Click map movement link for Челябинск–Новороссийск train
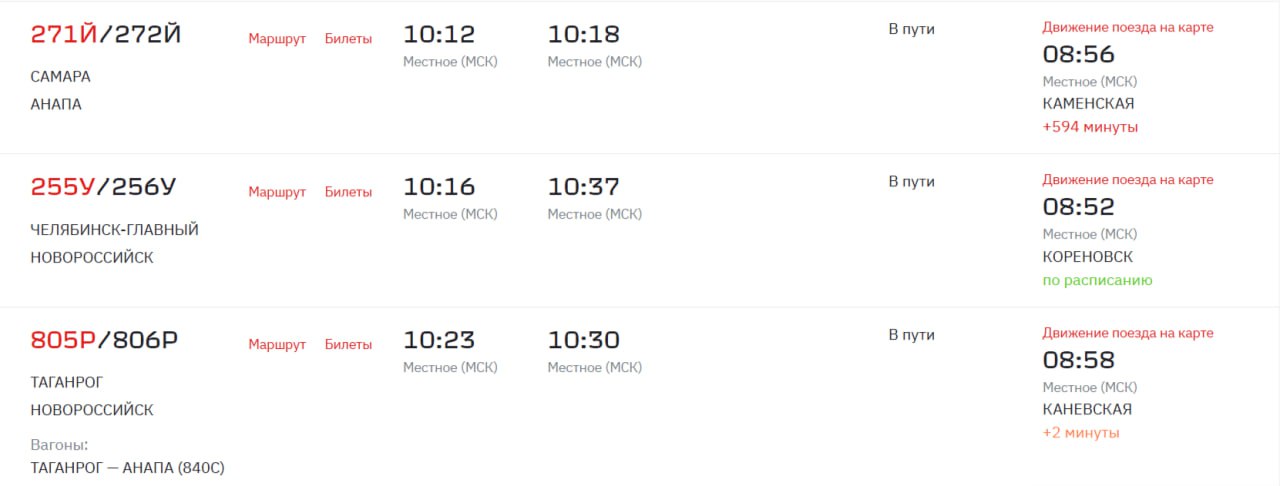Viewport: 1280px width, 486px height. (1128, 180)
